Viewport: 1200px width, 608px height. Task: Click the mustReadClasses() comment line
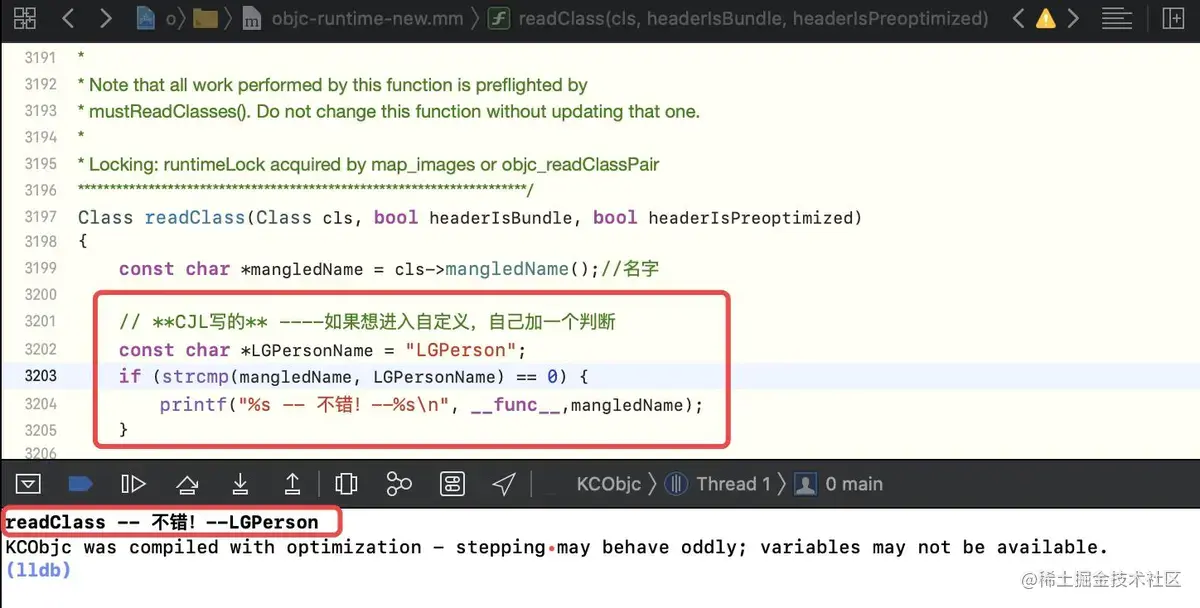pyautogui.click(x=389, y=111)
